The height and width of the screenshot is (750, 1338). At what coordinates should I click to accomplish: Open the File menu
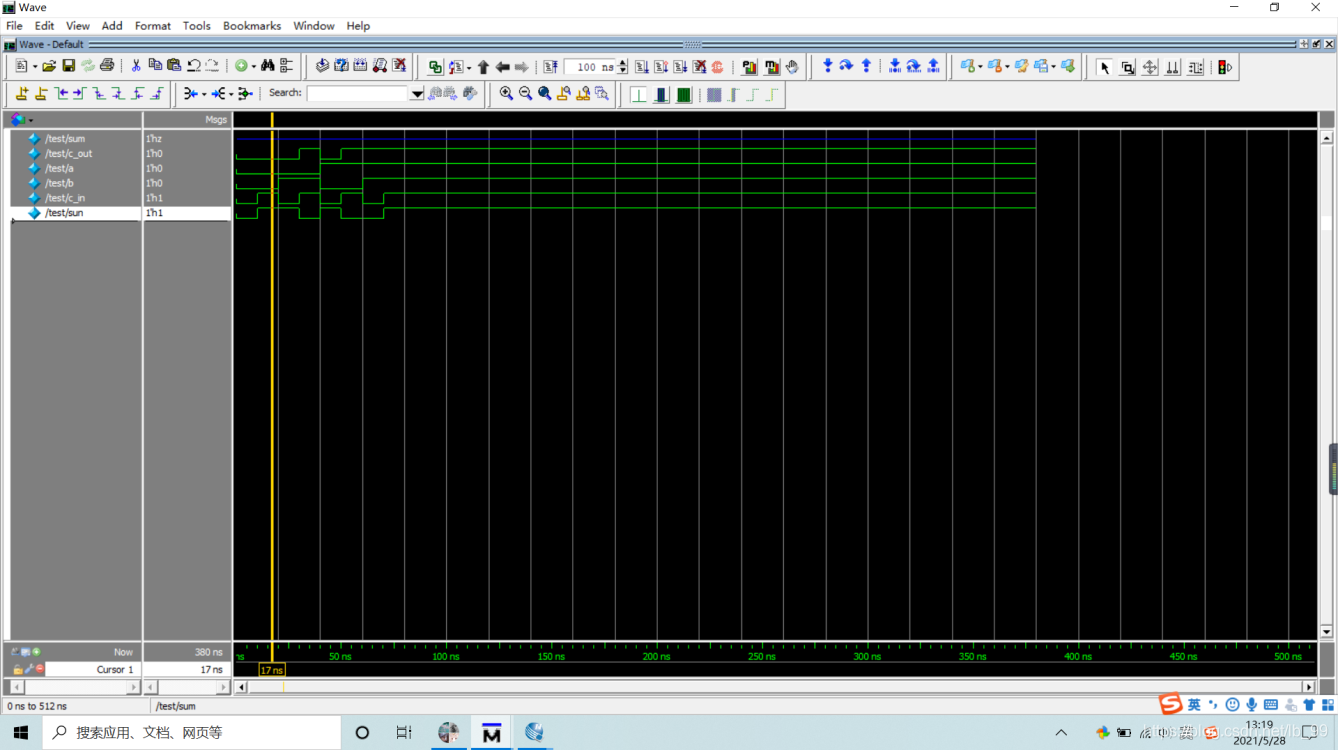(14, 26)
